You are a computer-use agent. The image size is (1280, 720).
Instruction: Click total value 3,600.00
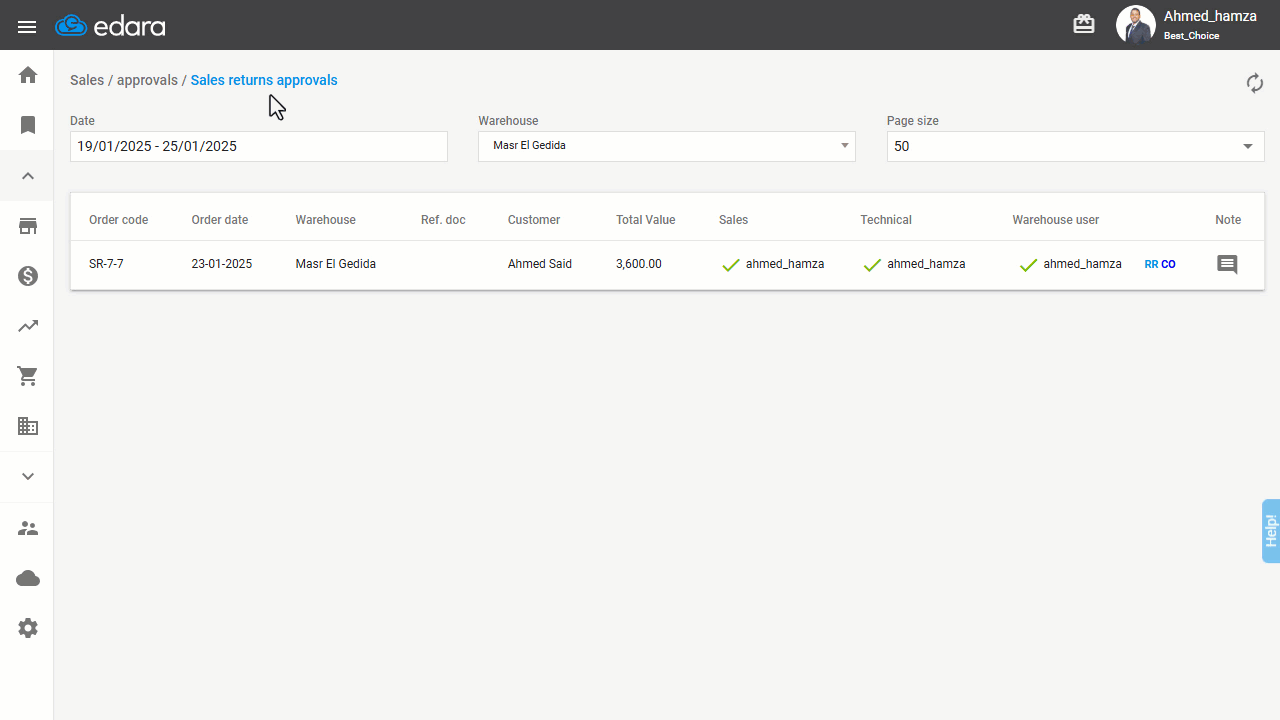click(x=639, y=264)
